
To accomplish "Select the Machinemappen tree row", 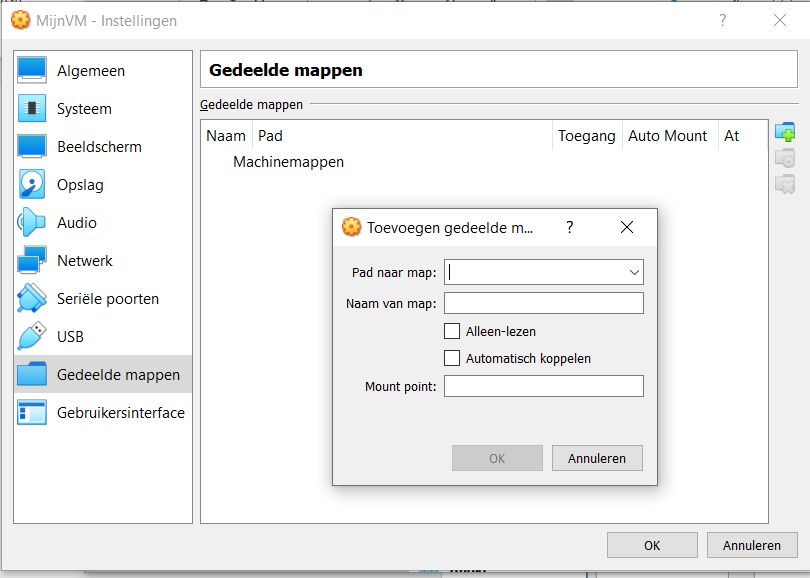I will tap(288, 162).
